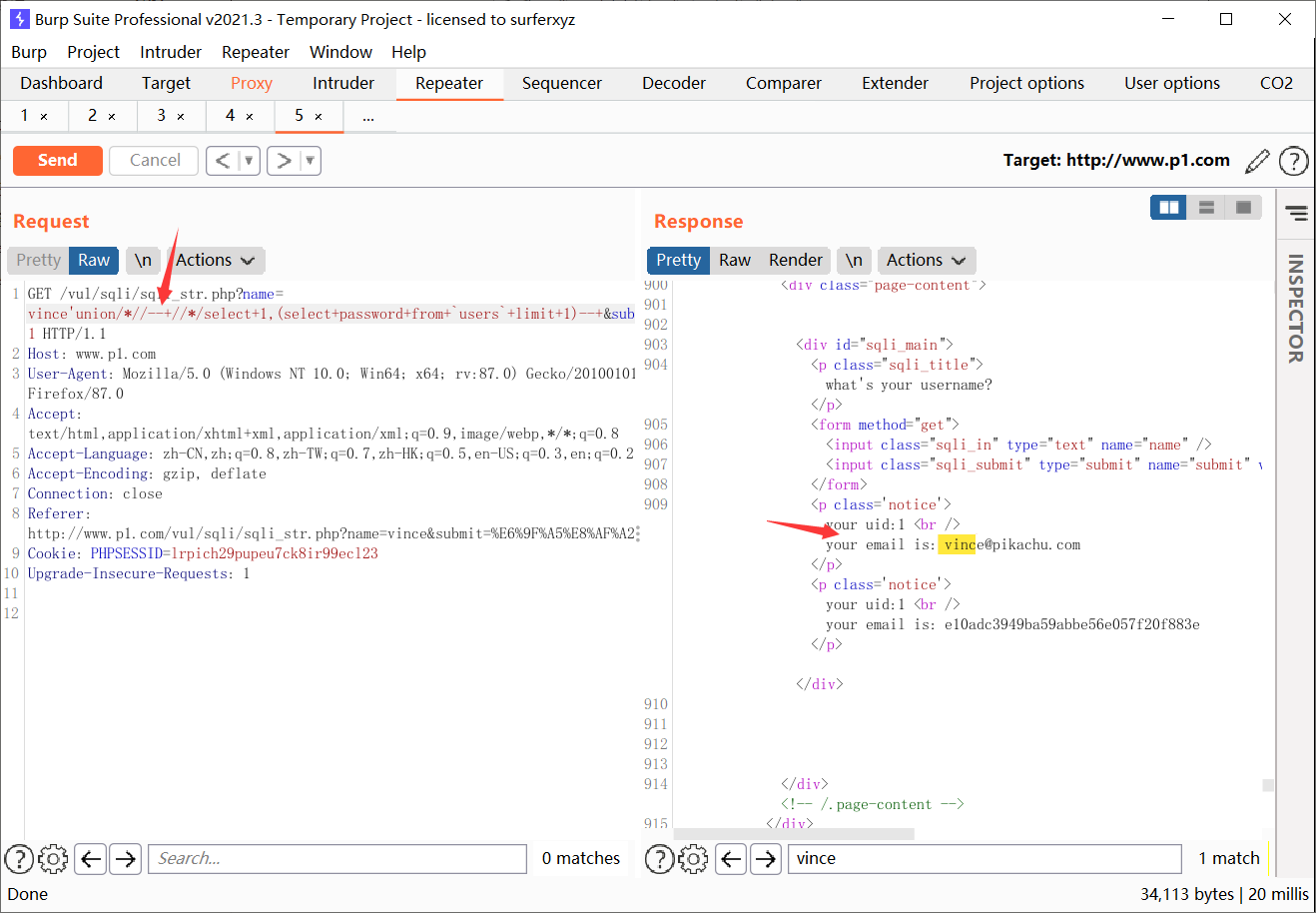Close Repeater tab 4
Image resolution: width=1316 pixels, height=913 pixels.
tap(250, 117)
